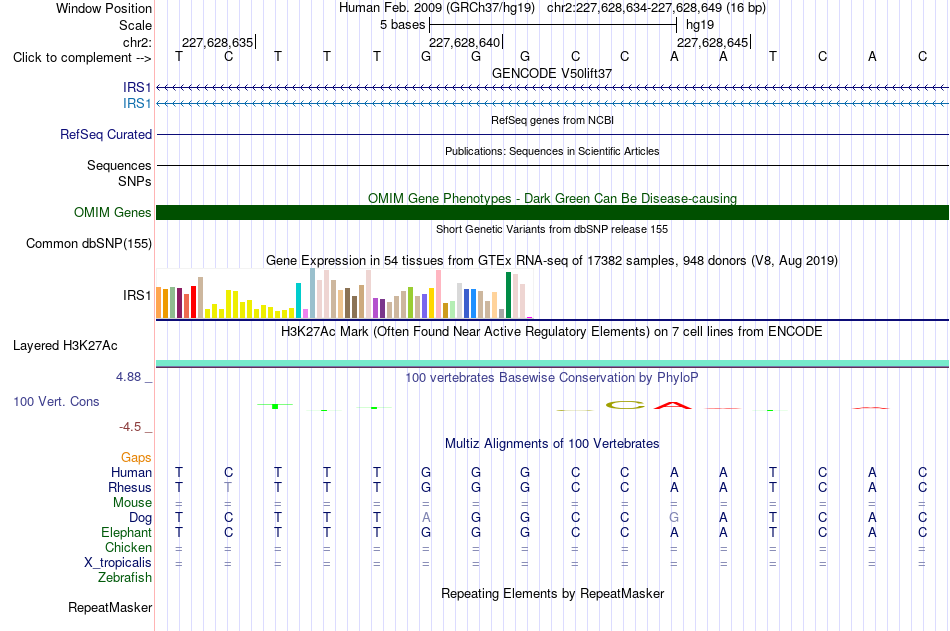Screen dimensions: 950x631
Task: Click the faded 'A' in the Dog row
Action: [426, 518]
